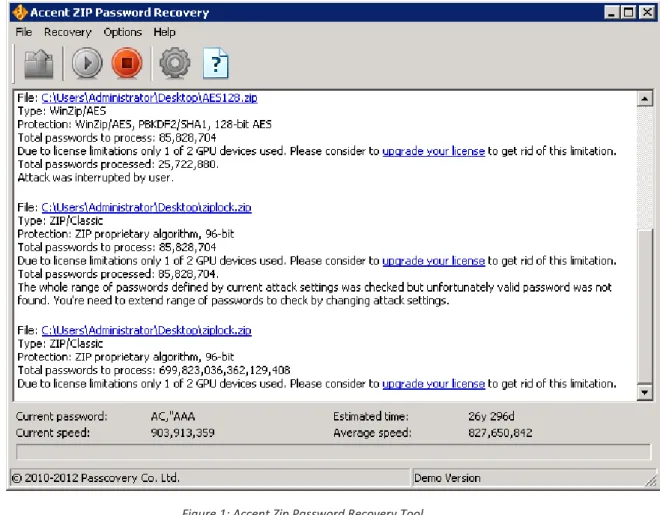Open file using the folder toolbar icon
Image resolution: width=660 pixels, height=515 pixels.
pos(39,64)
